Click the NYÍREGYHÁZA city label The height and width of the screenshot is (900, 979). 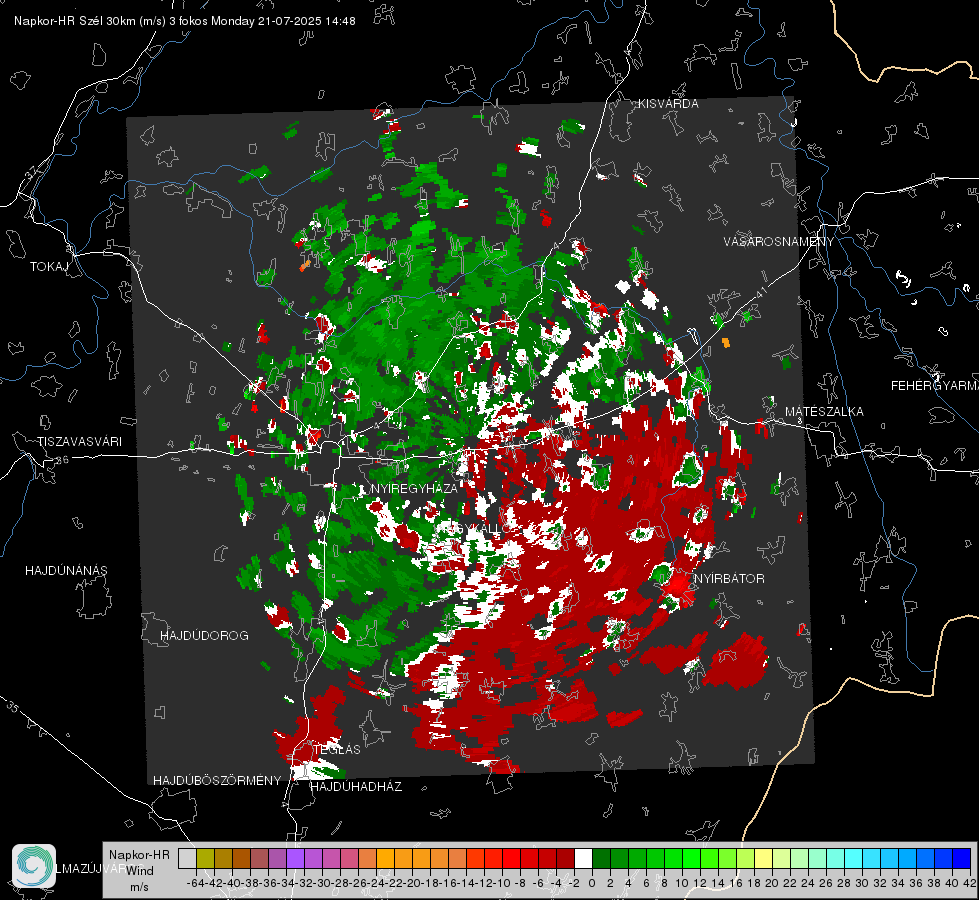(x=414, y=488)
